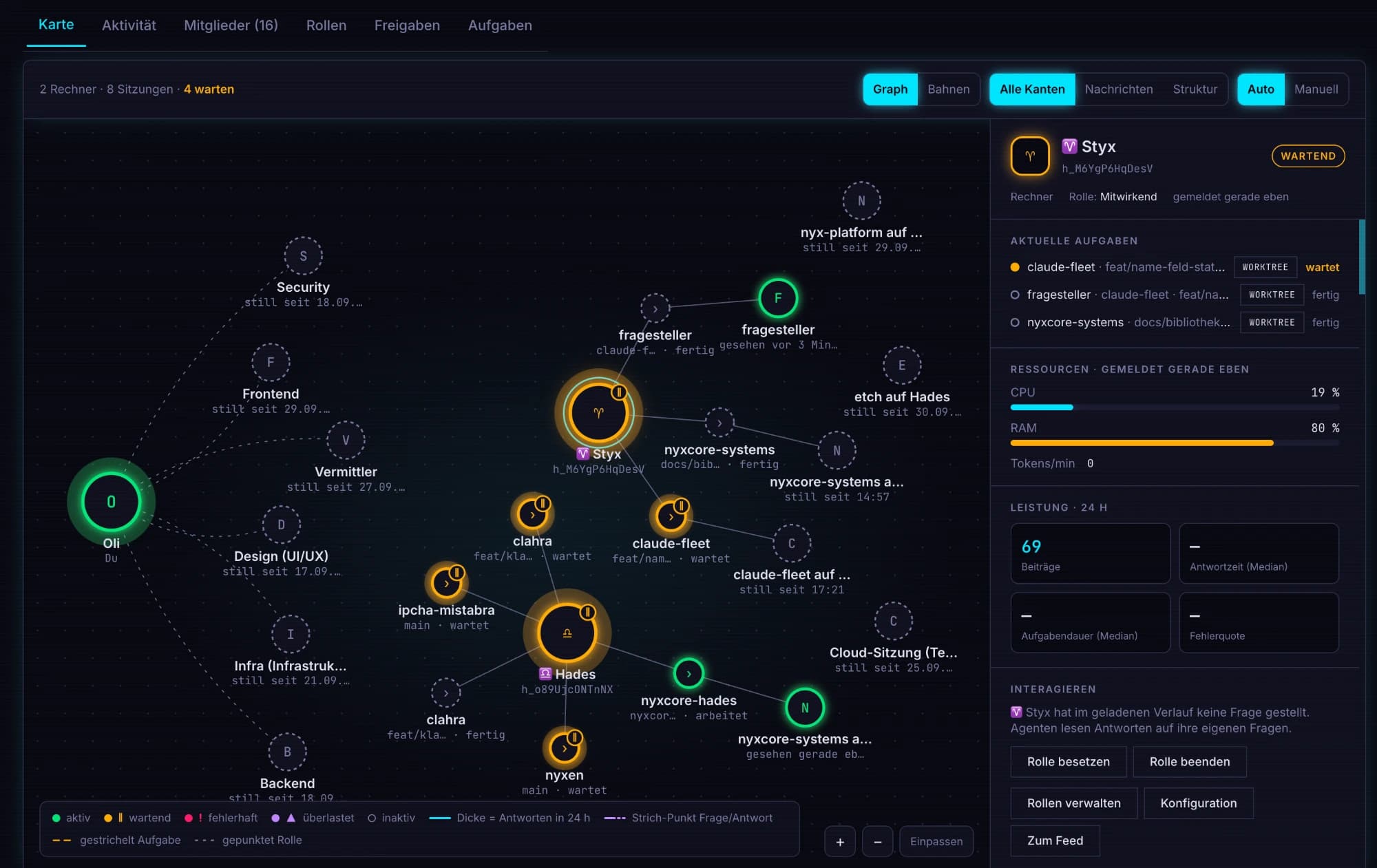The width and height of the screenshot is (1377, 868).
Task: Select the nyxen session node
Action: click(565, 748)
